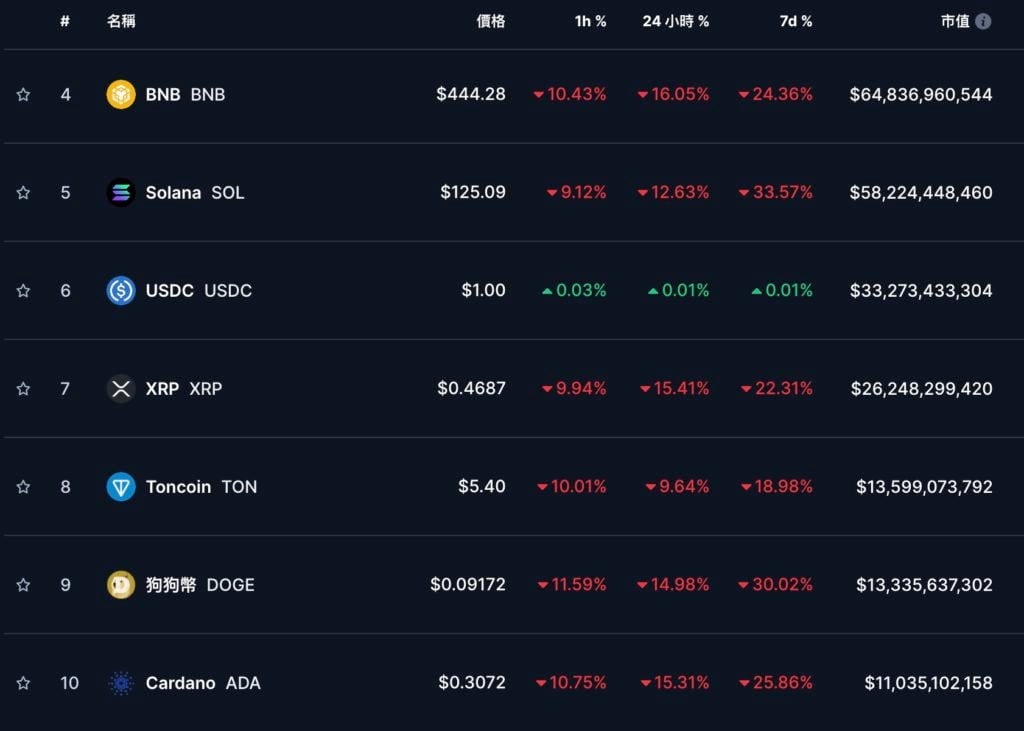Toggle the watchlist star for BNB
Viewport: 1024px width, 731px height.
pyautogui.click(x=23, y=94)
